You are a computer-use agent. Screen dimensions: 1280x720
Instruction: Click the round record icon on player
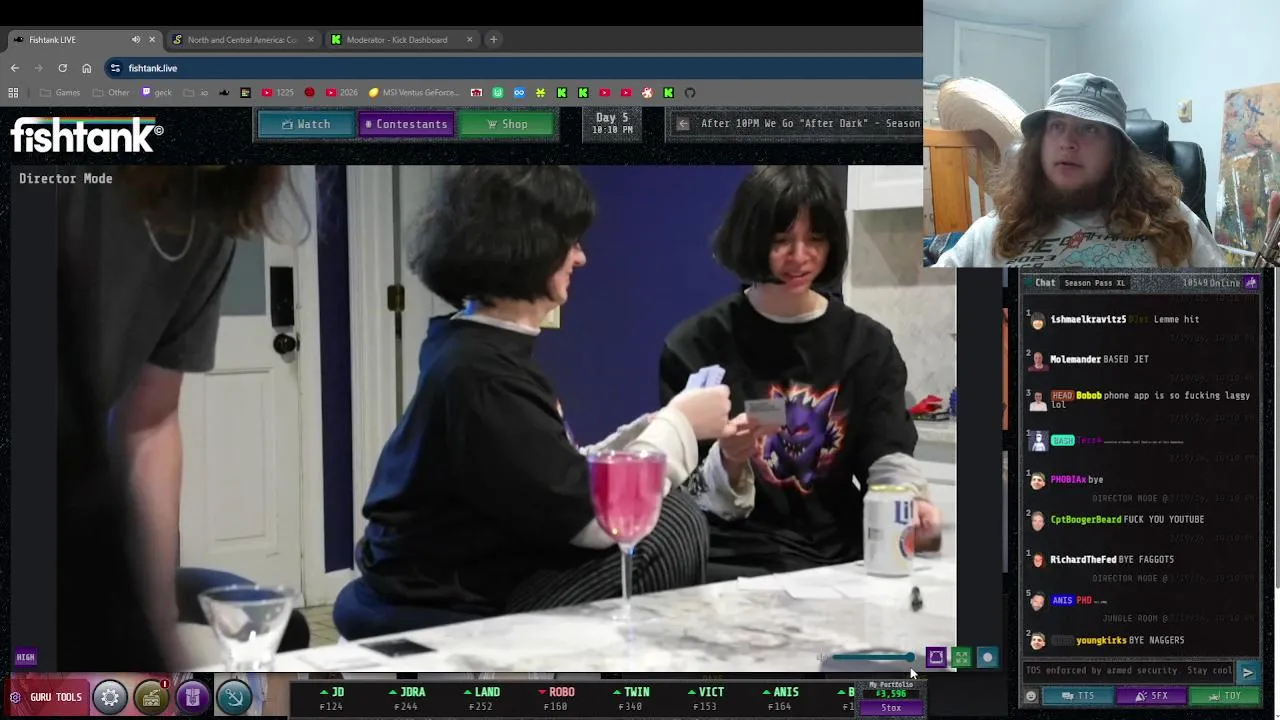(x=987, y=657)
